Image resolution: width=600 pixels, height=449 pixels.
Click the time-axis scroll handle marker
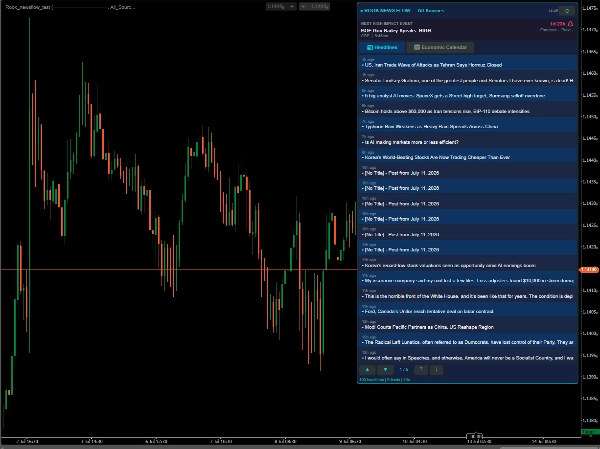pos(474,436)
